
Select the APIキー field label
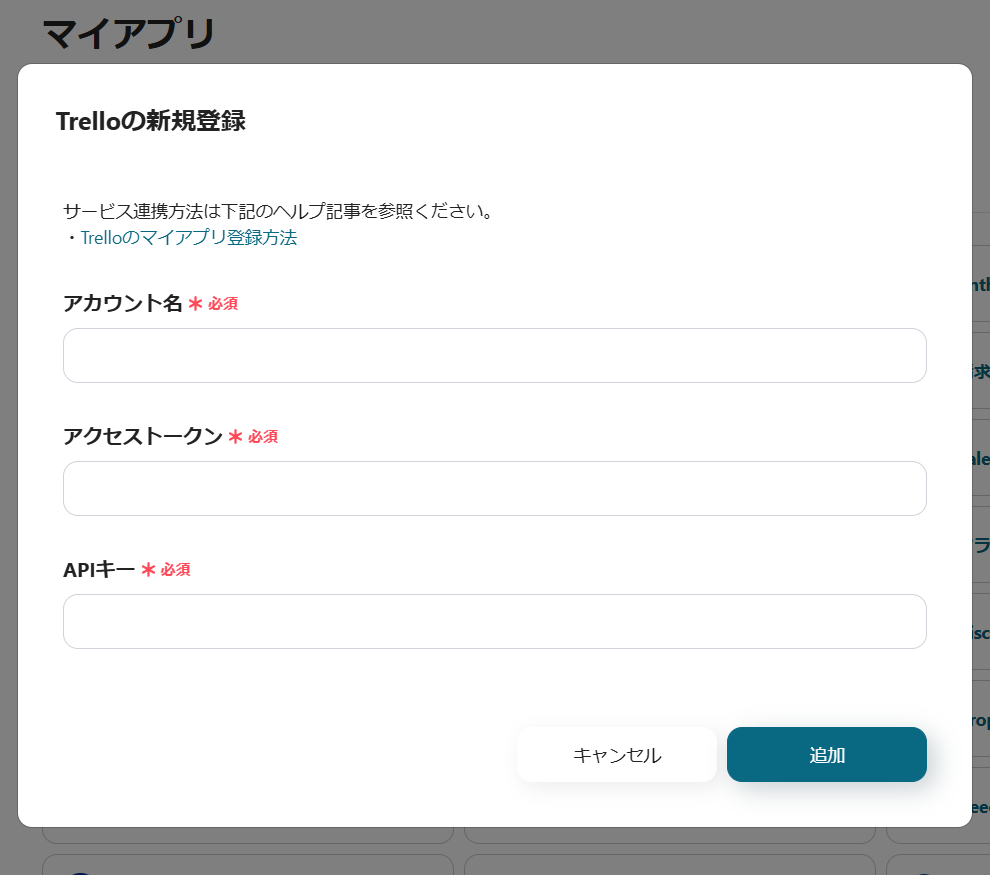click(x=99, y=569)
